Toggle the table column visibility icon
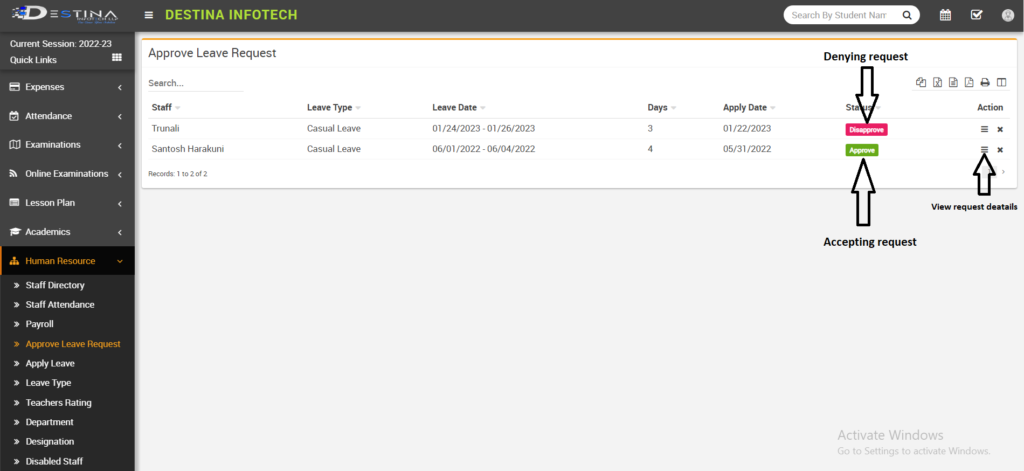This screenshot has width=1024, height=471. tap(1001, 82)
